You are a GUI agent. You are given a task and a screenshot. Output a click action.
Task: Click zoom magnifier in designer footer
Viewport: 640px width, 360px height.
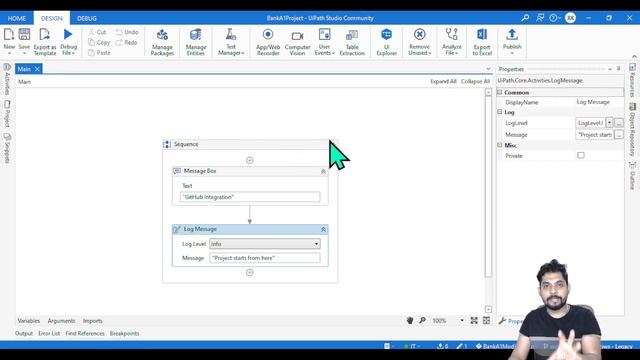coord(422,320)
